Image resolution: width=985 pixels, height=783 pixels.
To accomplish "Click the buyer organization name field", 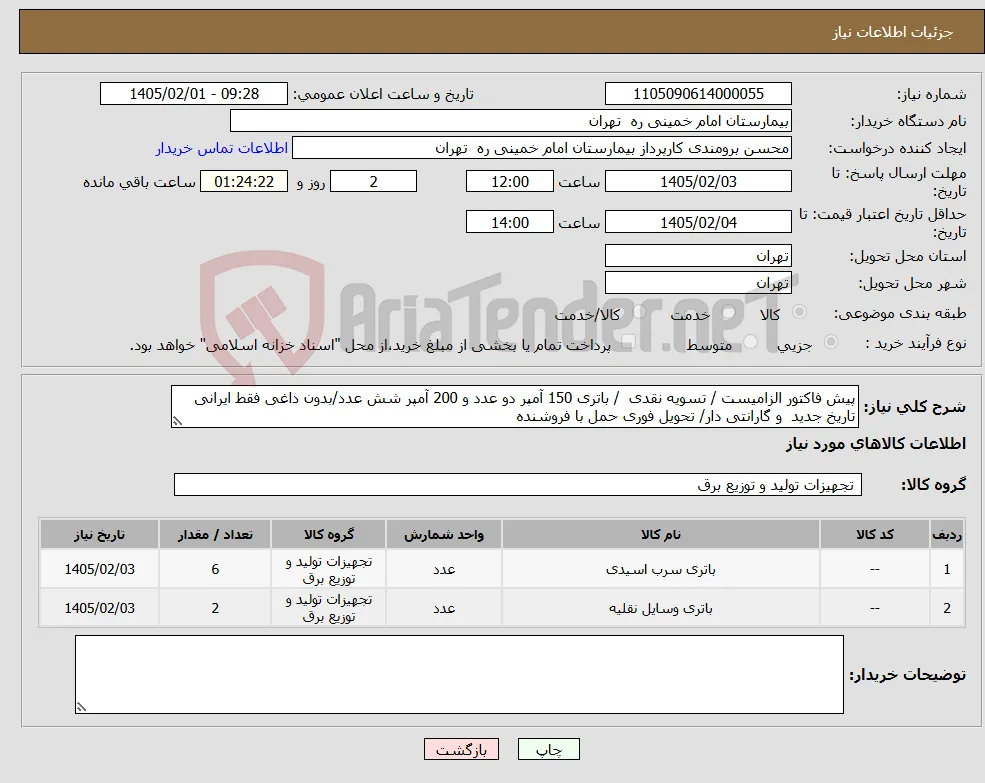I will [511, 121].
